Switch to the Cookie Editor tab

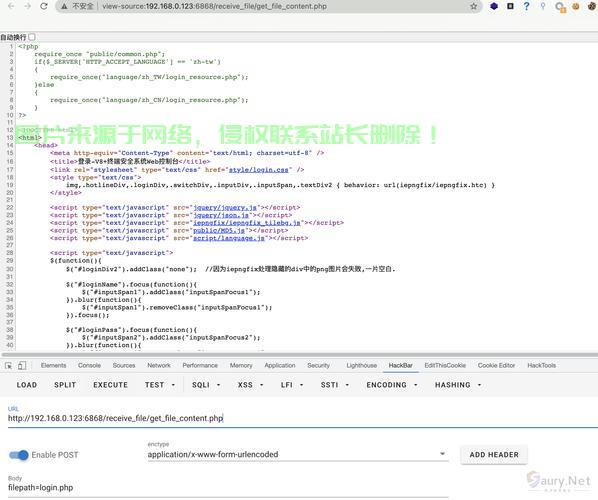(496, 365)
